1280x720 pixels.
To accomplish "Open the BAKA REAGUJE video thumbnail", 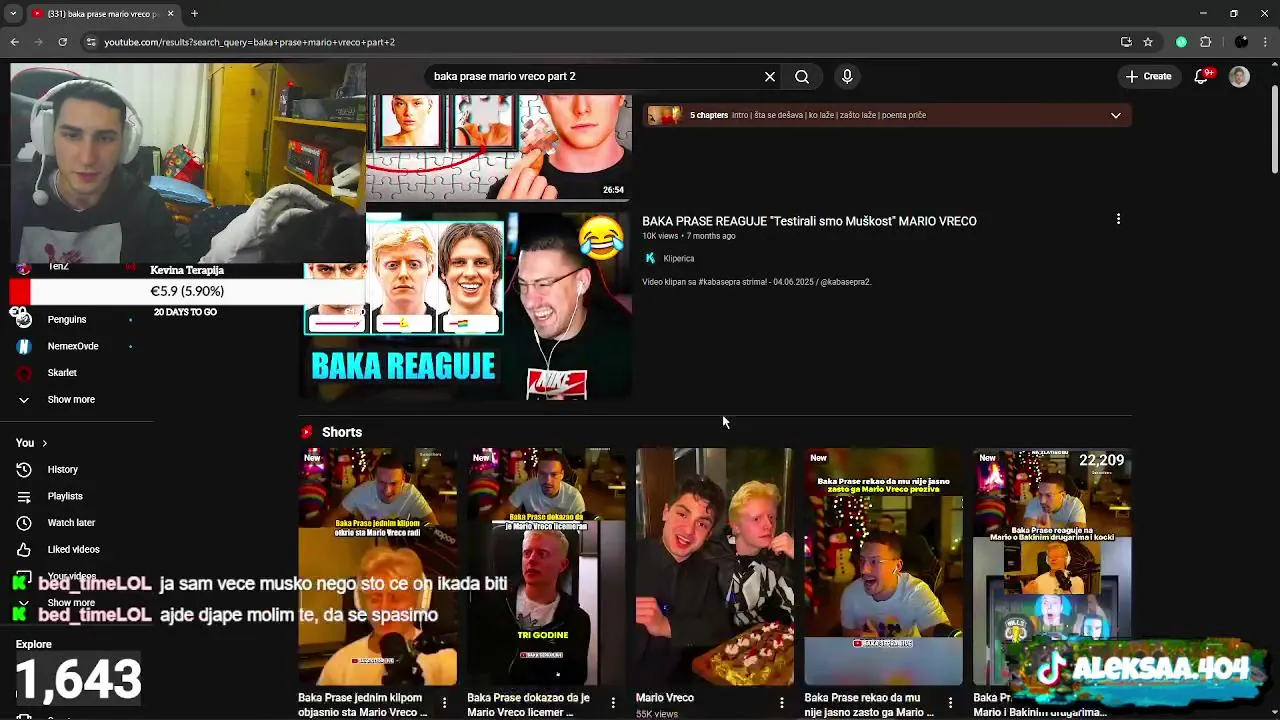I will [468, 306].
